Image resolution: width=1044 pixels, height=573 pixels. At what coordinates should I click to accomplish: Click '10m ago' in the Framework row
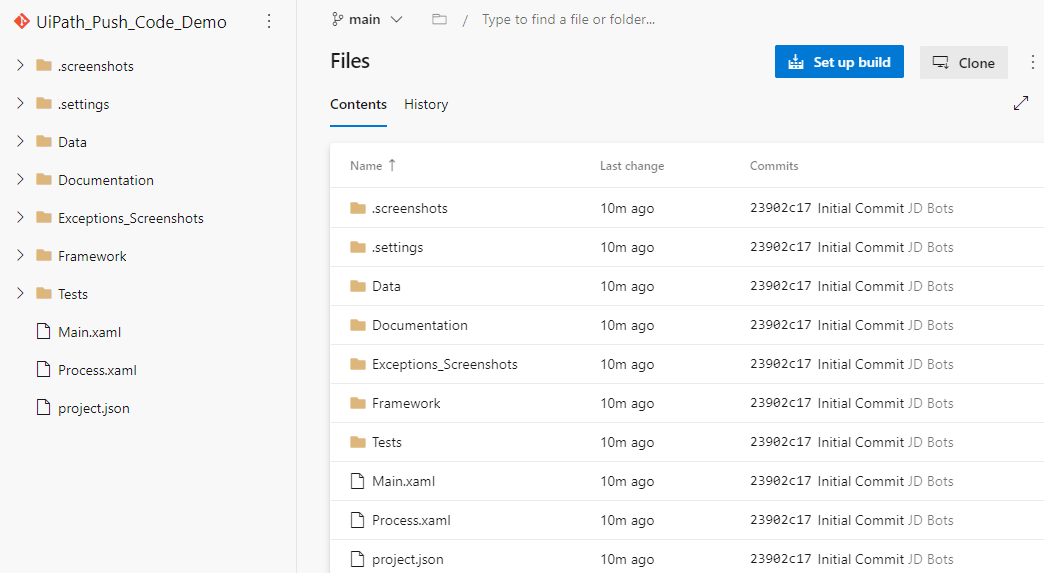(x=627, y=403)
